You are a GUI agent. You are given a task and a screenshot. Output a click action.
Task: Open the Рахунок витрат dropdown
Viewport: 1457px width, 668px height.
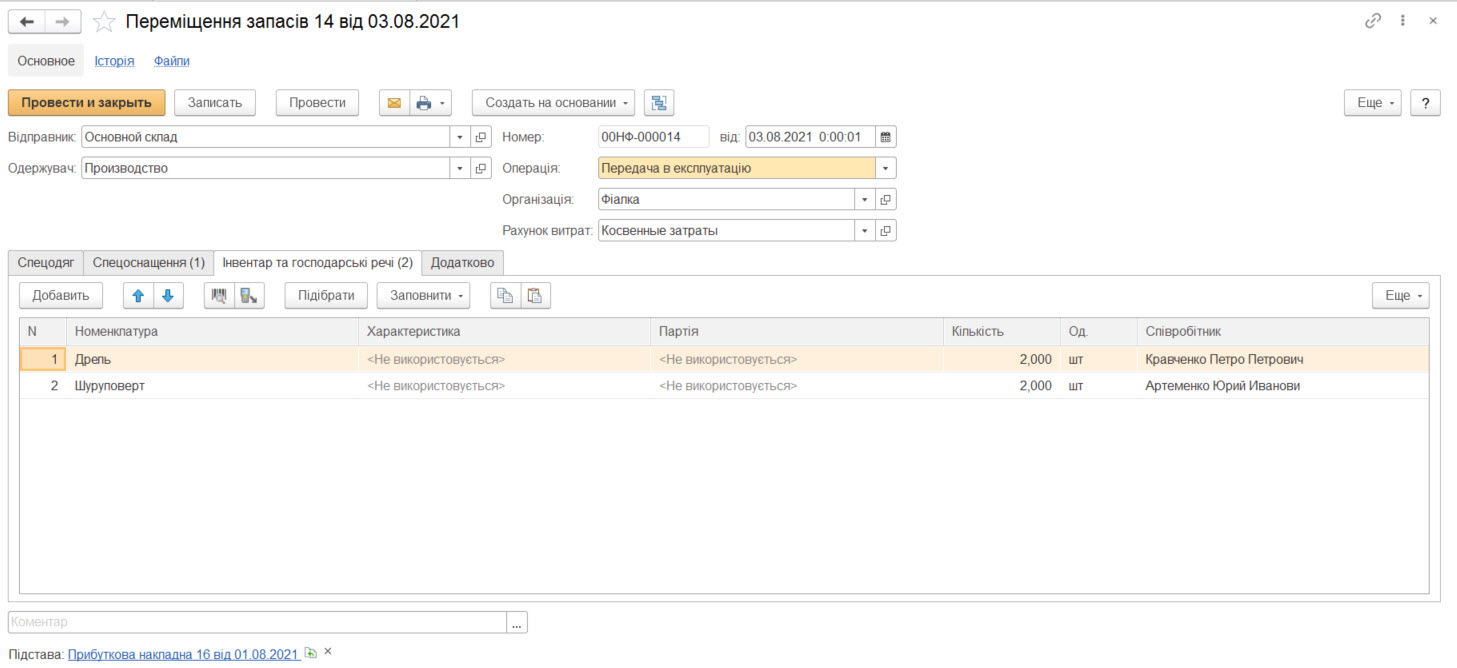click(x=865, y=231)
